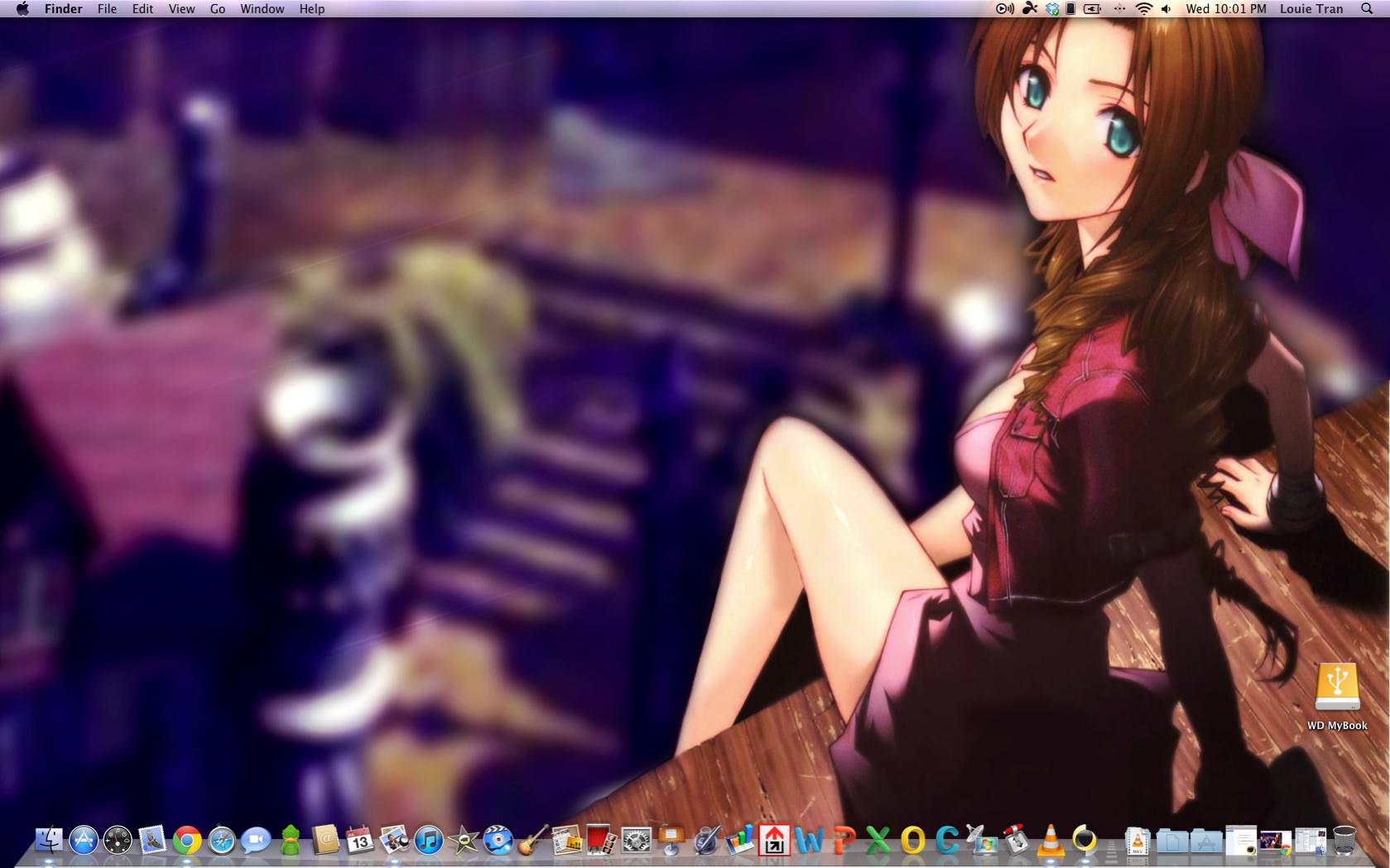Screen dimensions: 1390x868
Task: Open the Edit menu
Action: 142,9
